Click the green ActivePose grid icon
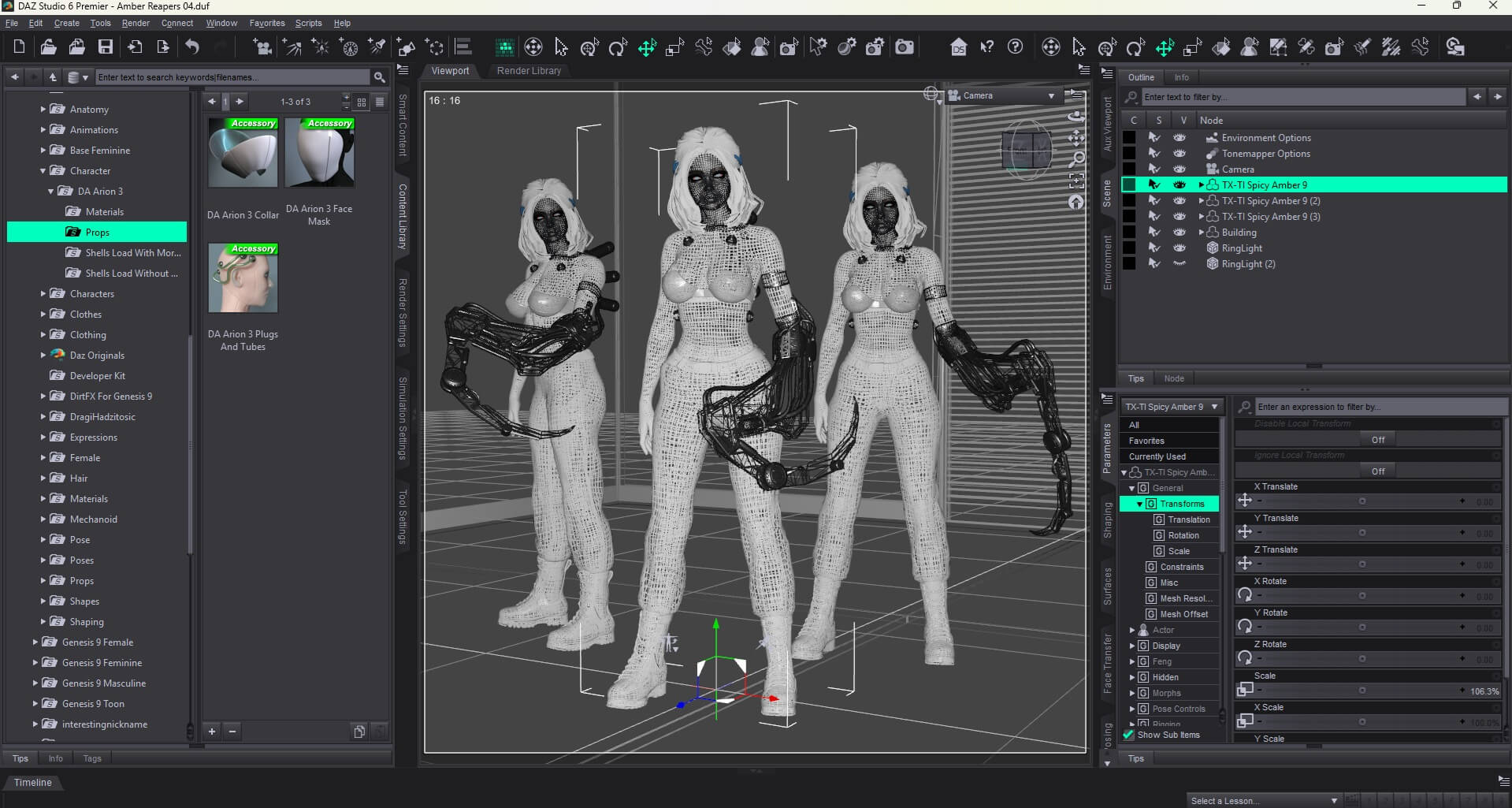Screen dimensions: 1512x808 click(x=504, y=47)
